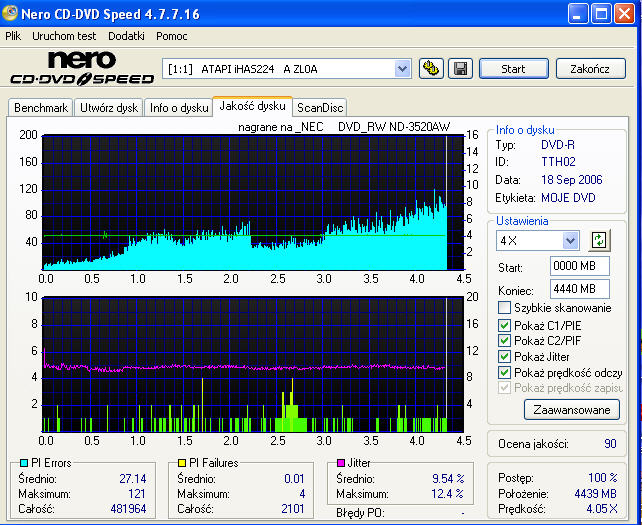
Task: Click the Start 0000 MB input field
Action: coord(579,266)
